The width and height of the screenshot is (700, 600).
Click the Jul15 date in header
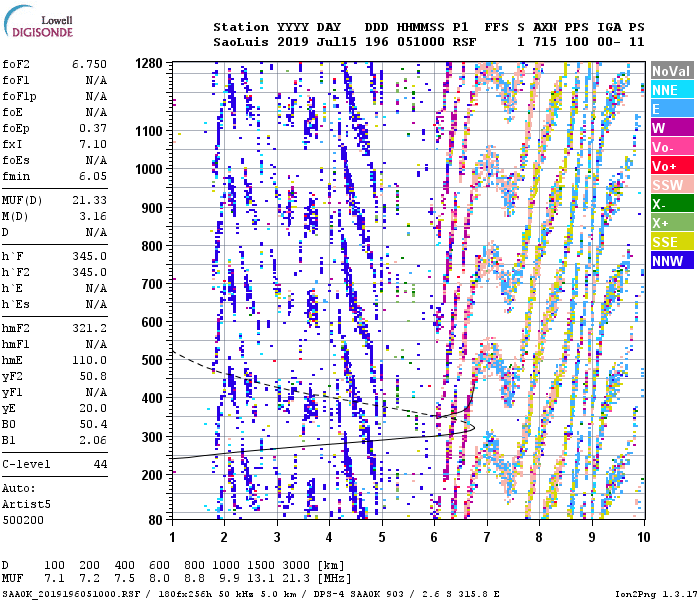[337, 42]
